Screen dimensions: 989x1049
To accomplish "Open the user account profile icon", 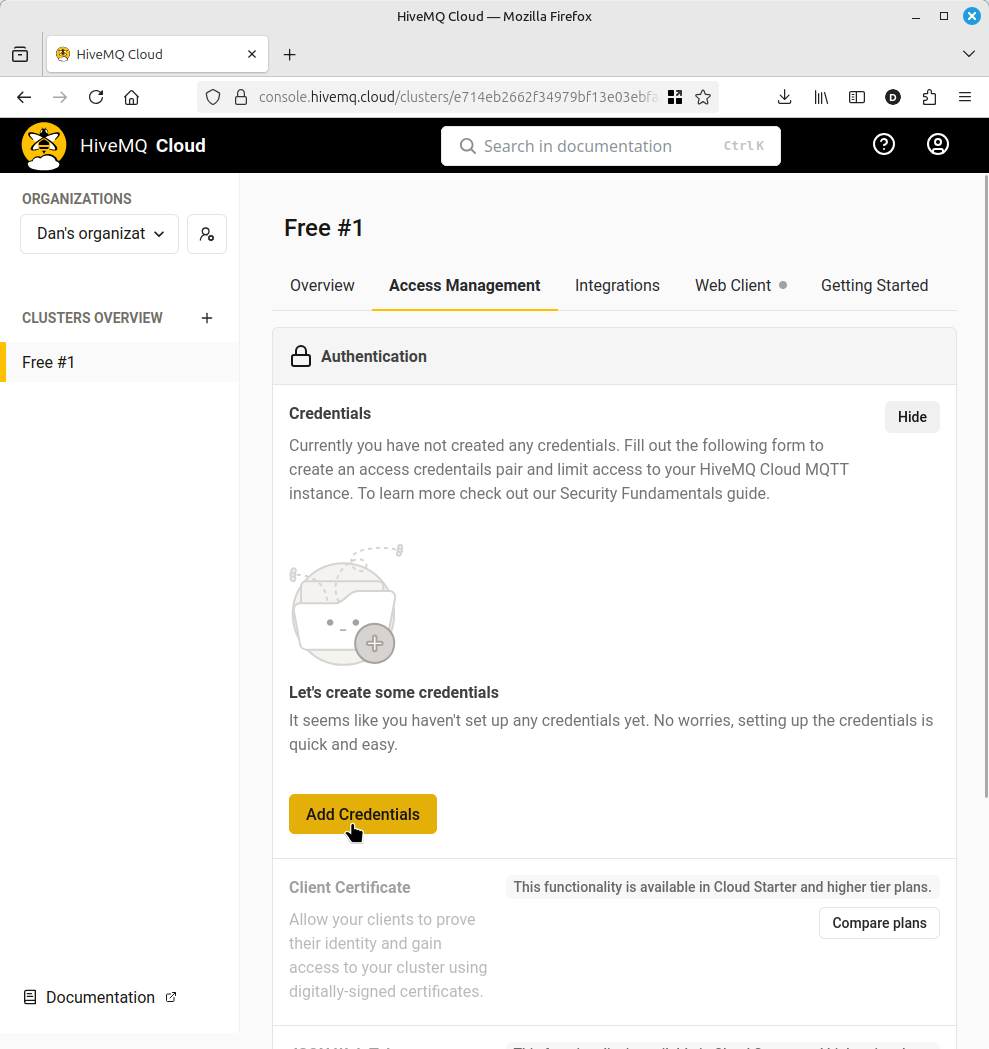I will [x=938, y=145].
